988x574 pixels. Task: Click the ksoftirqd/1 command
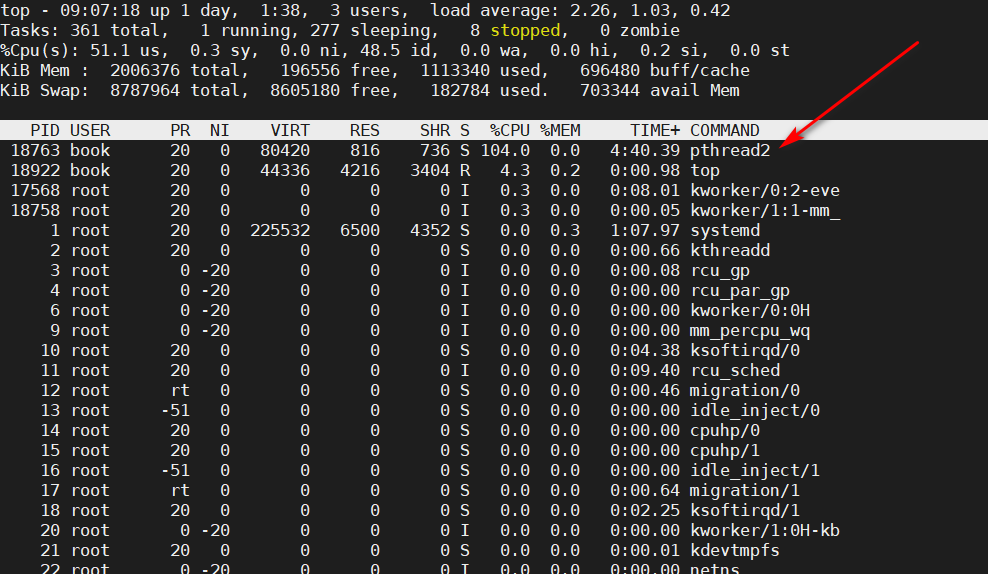point(745,510)
